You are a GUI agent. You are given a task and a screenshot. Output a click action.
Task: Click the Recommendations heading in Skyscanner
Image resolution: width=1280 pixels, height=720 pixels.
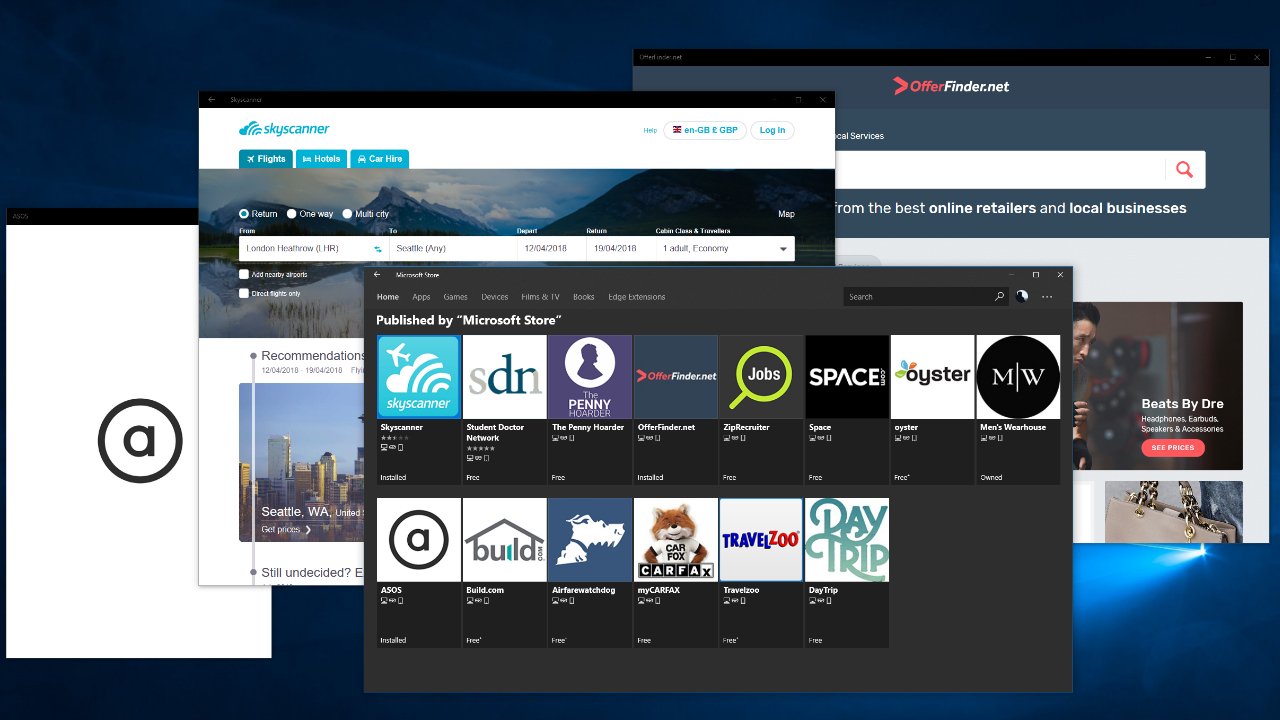coord(313,355)
